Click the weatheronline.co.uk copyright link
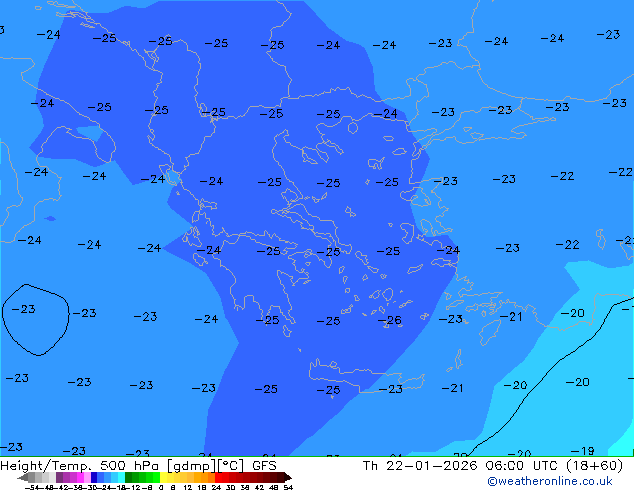634x490 pixels. [x=549, y=481]
